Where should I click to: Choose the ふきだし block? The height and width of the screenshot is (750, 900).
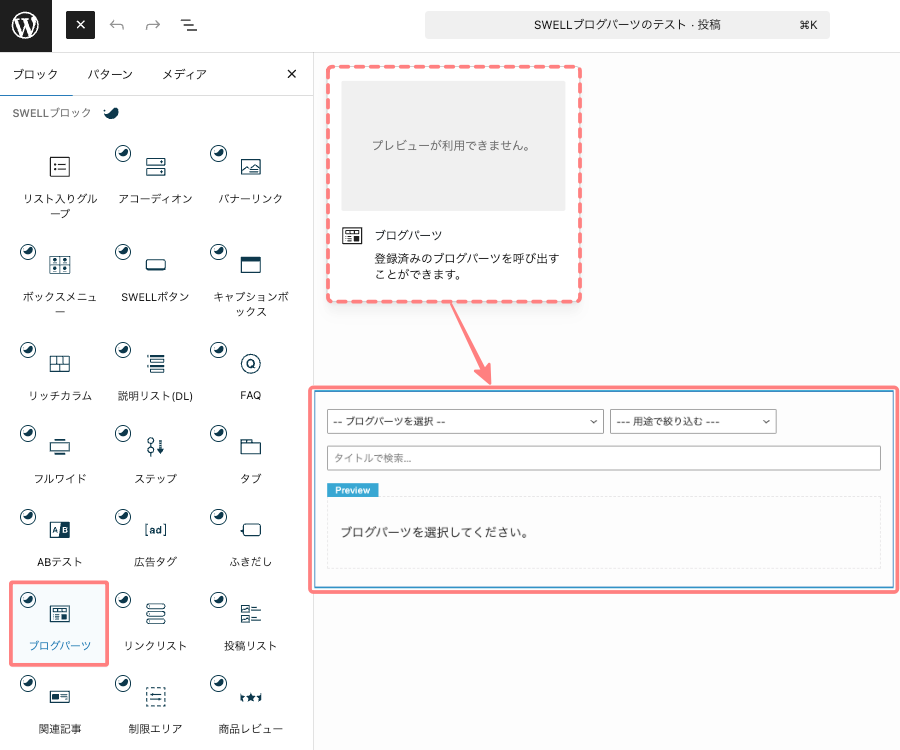click(250, 538)
